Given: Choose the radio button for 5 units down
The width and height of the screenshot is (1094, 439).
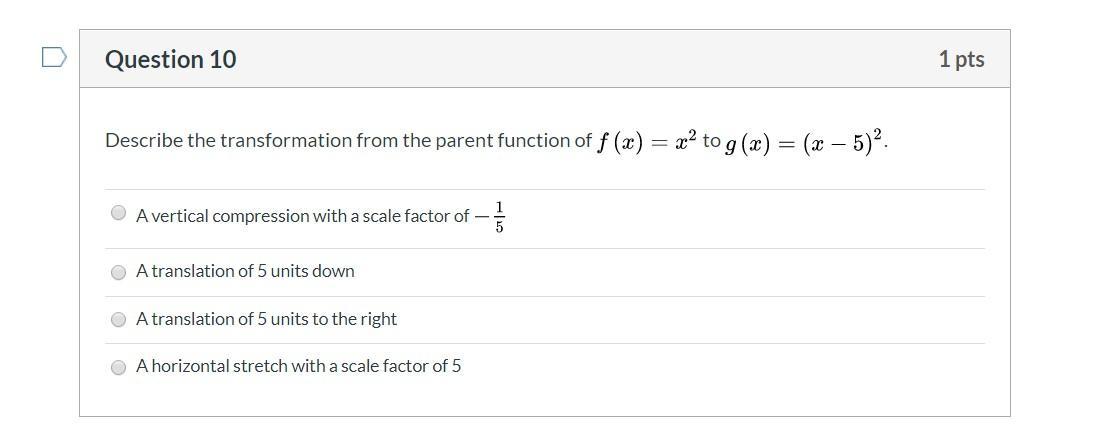Looking at the screenshot, I should (119, 272).
